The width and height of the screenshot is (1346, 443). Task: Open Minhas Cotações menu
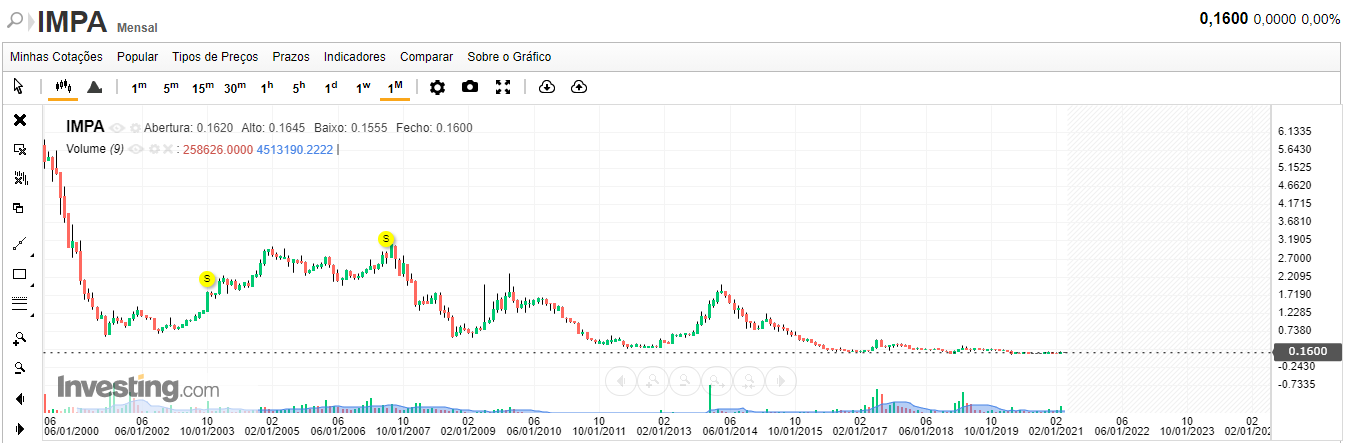(x=56, y=57)
